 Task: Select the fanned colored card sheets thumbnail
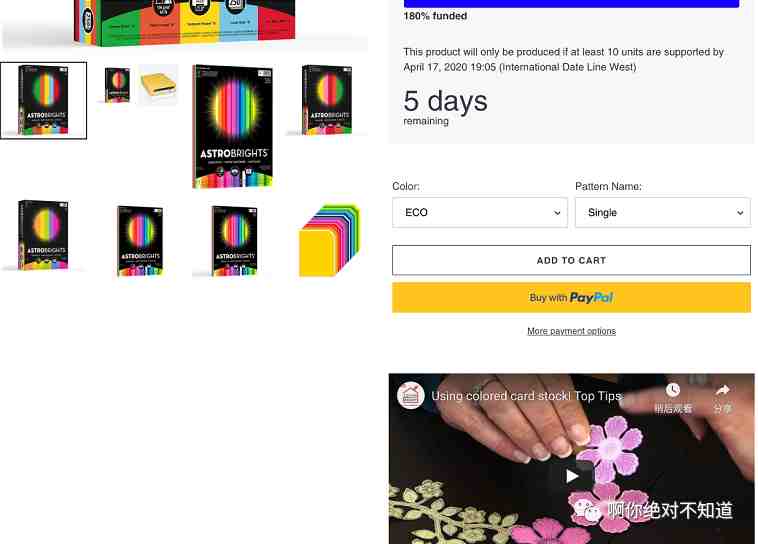[x=329, y=240]
